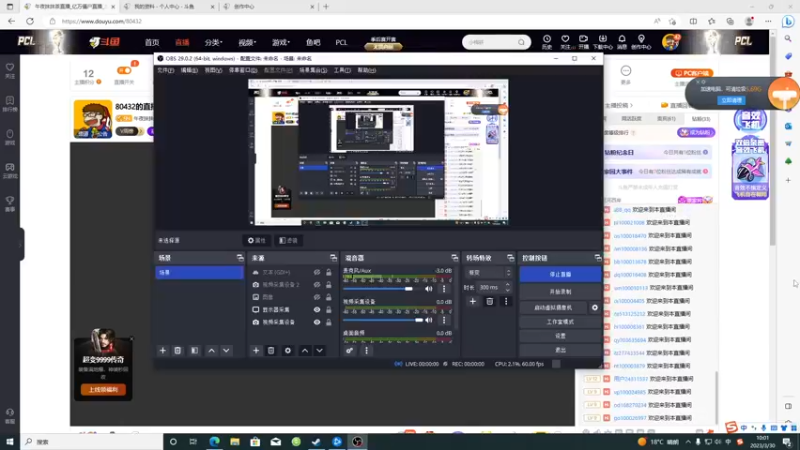Screen dimensions: 800x450
Task: Adjust 麦克风/Aux volume slider
Action: 381,289
